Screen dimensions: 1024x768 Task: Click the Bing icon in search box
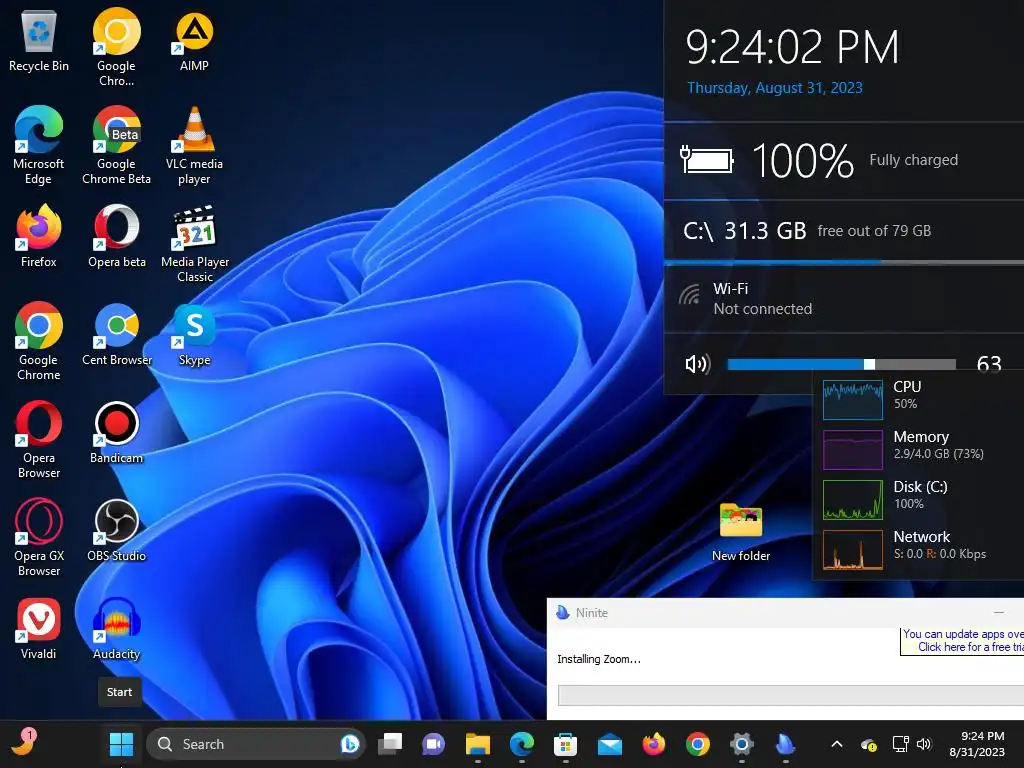349,744
